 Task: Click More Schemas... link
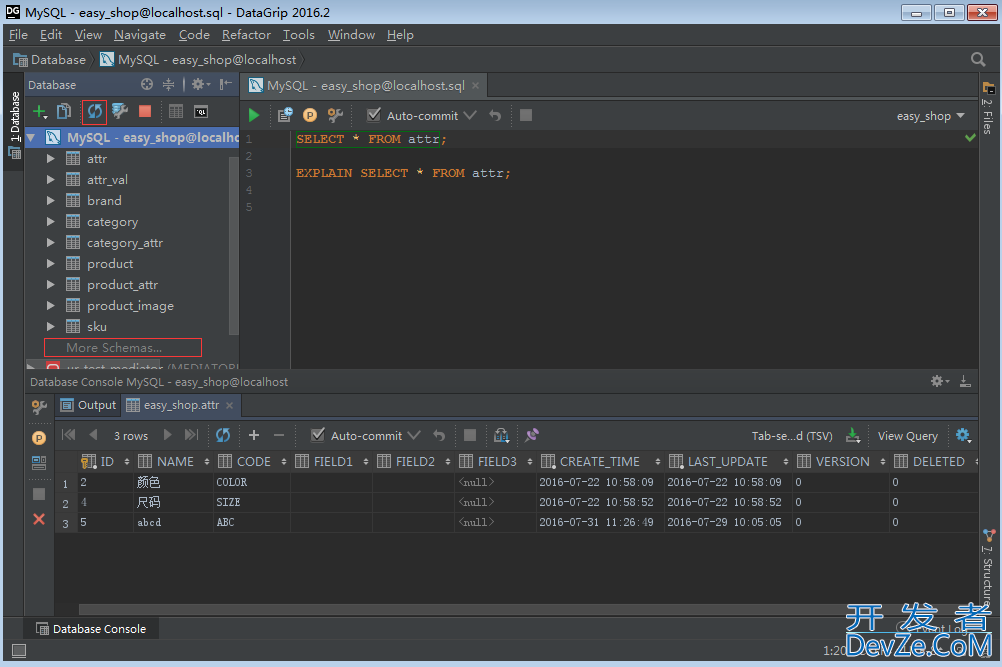coord(114,348)
